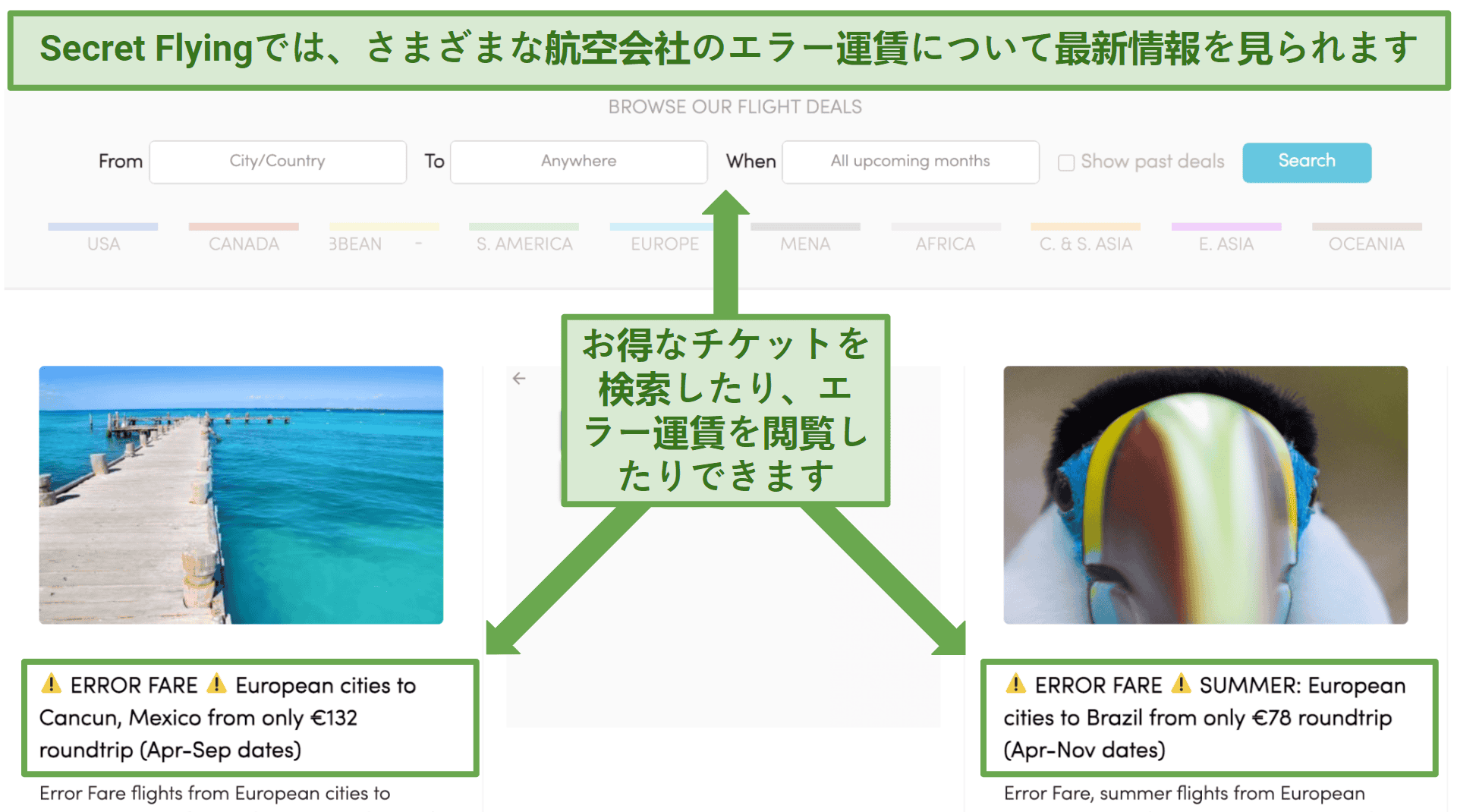Click 'Error Fare, summer flights from European' text
1457x812 pixels.
(x=1184, y=793)
